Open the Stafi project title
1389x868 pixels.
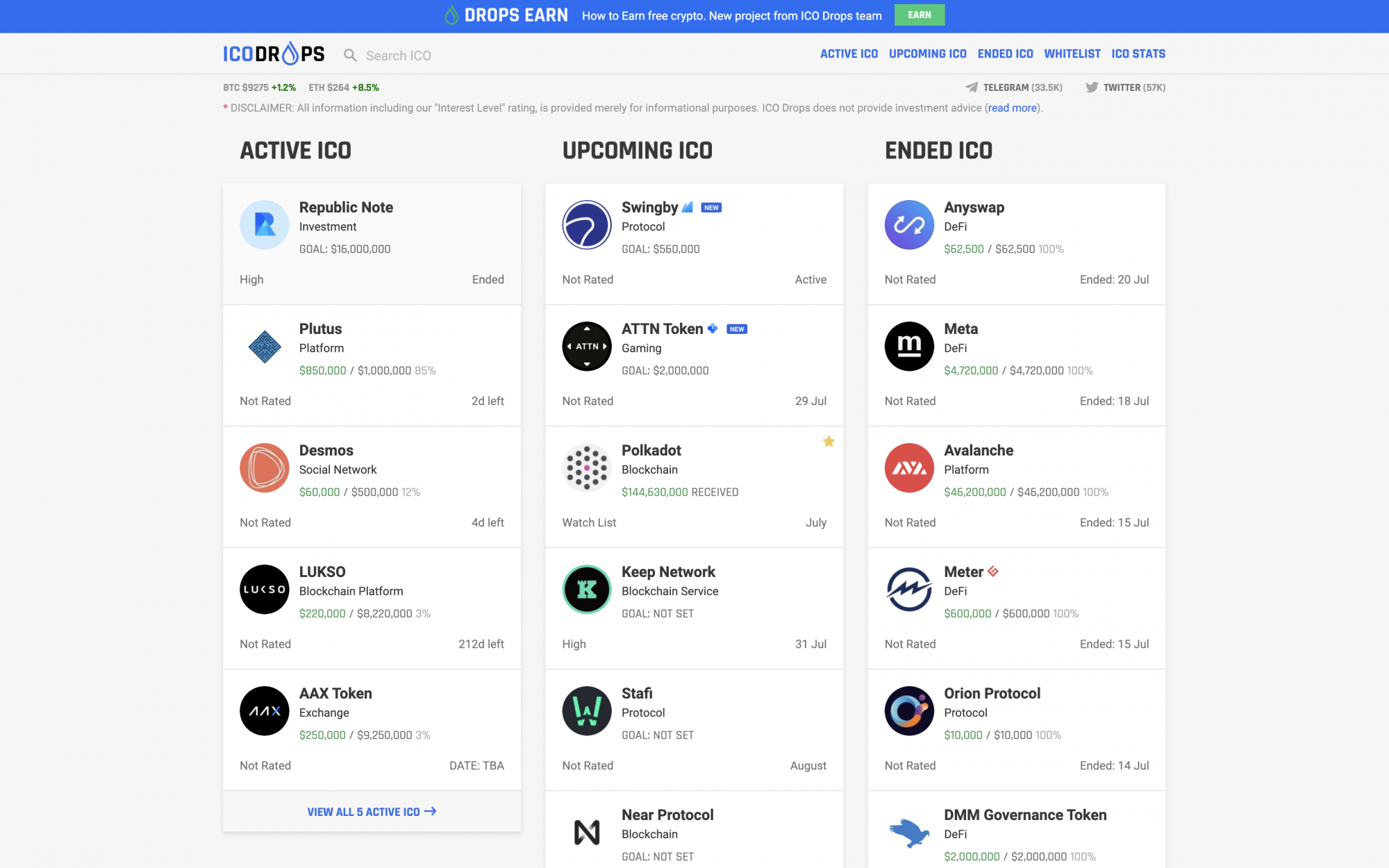point(637,693)
